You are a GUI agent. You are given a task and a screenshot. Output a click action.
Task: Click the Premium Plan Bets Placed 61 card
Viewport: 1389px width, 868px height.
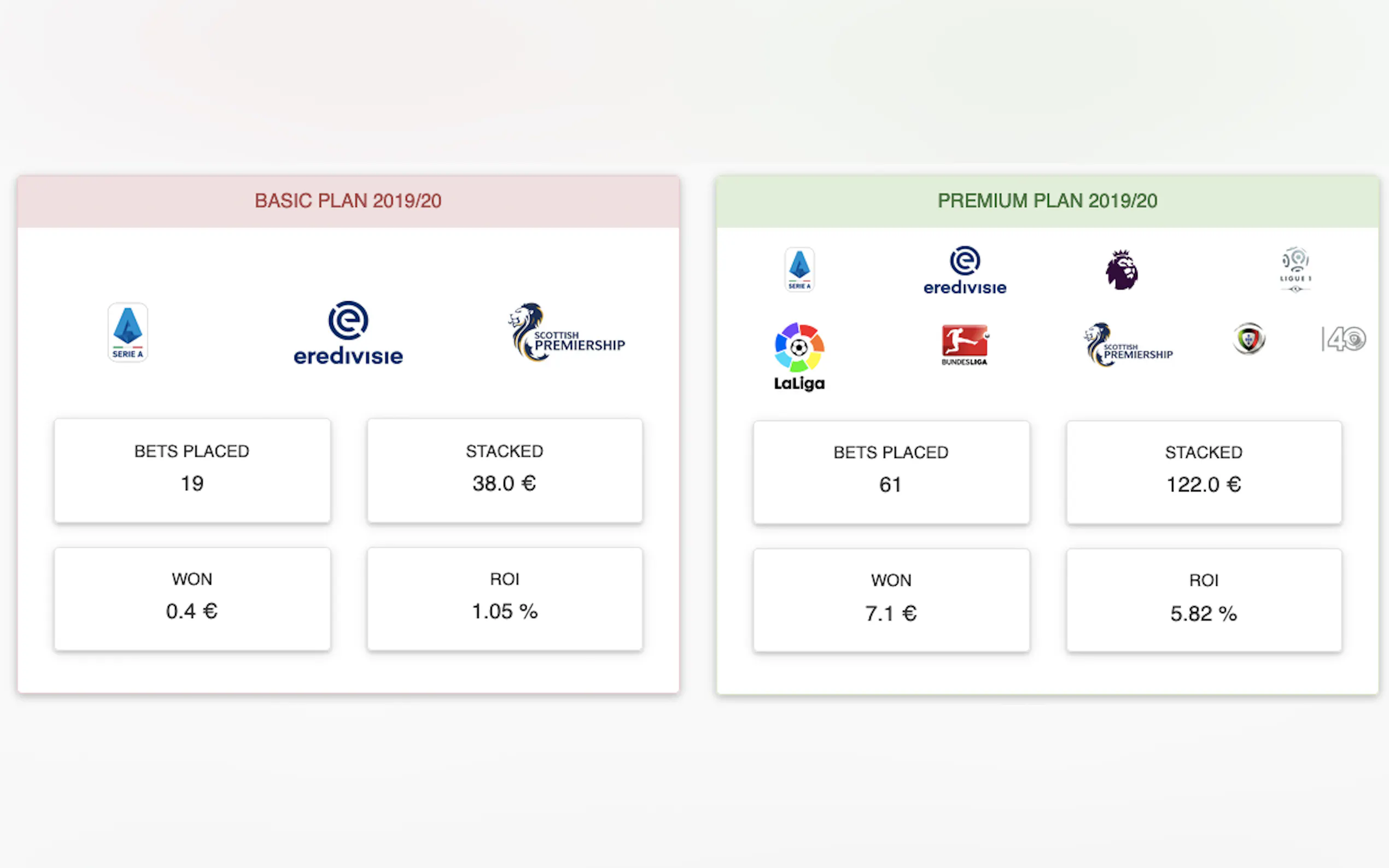(891, 472)
